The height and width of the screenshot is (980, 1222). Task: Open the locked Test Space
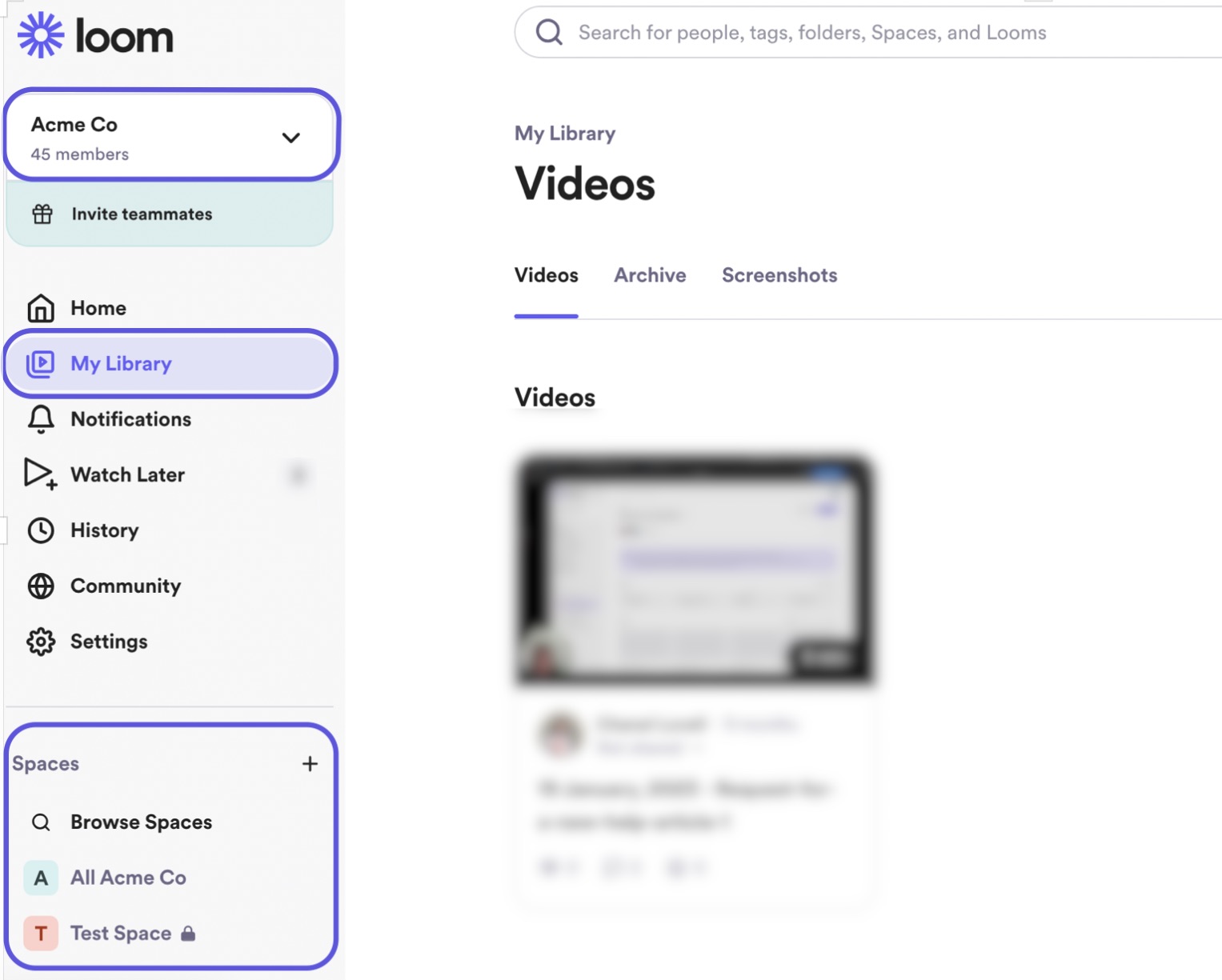(121, 934)
